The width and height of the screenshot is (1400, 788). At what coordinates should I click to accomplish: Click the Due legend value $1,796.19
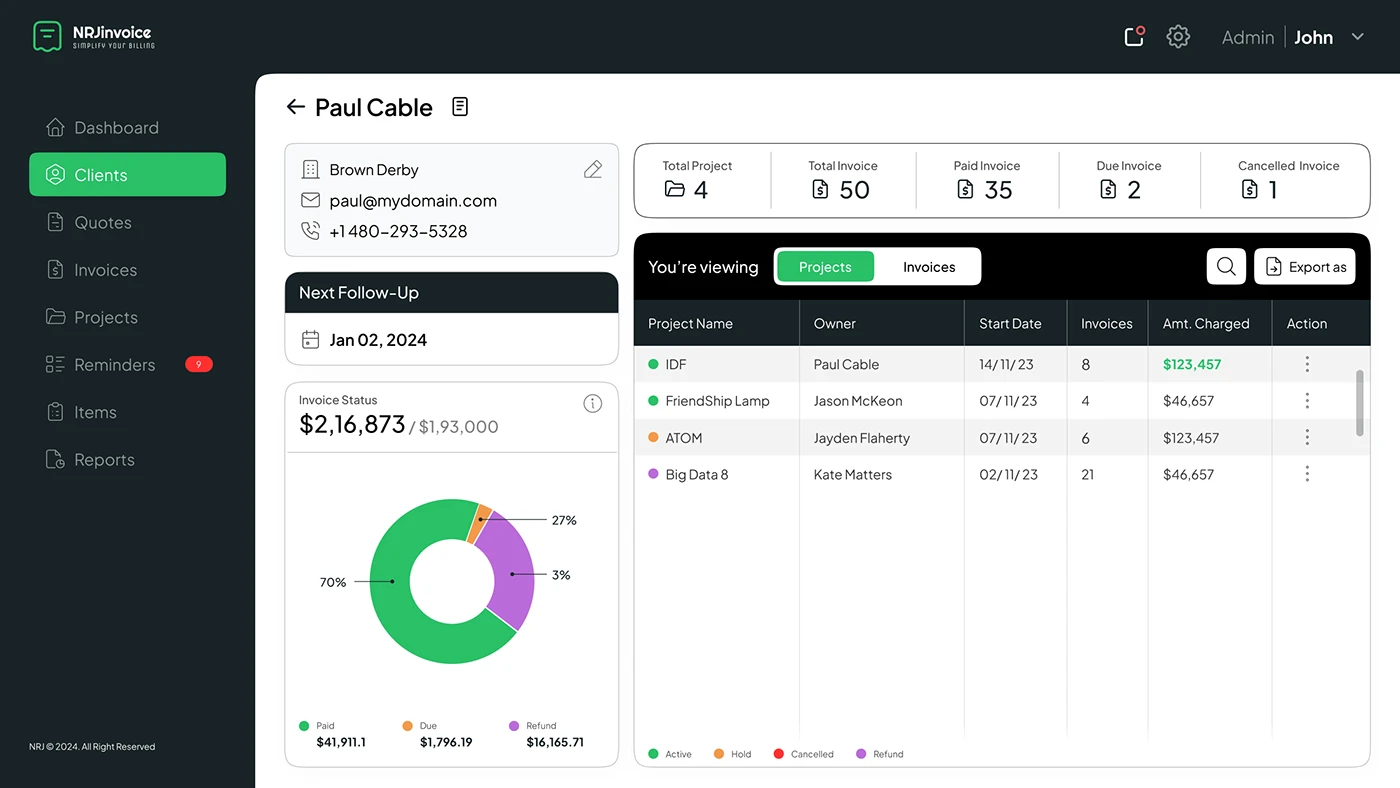pos(446,742)
